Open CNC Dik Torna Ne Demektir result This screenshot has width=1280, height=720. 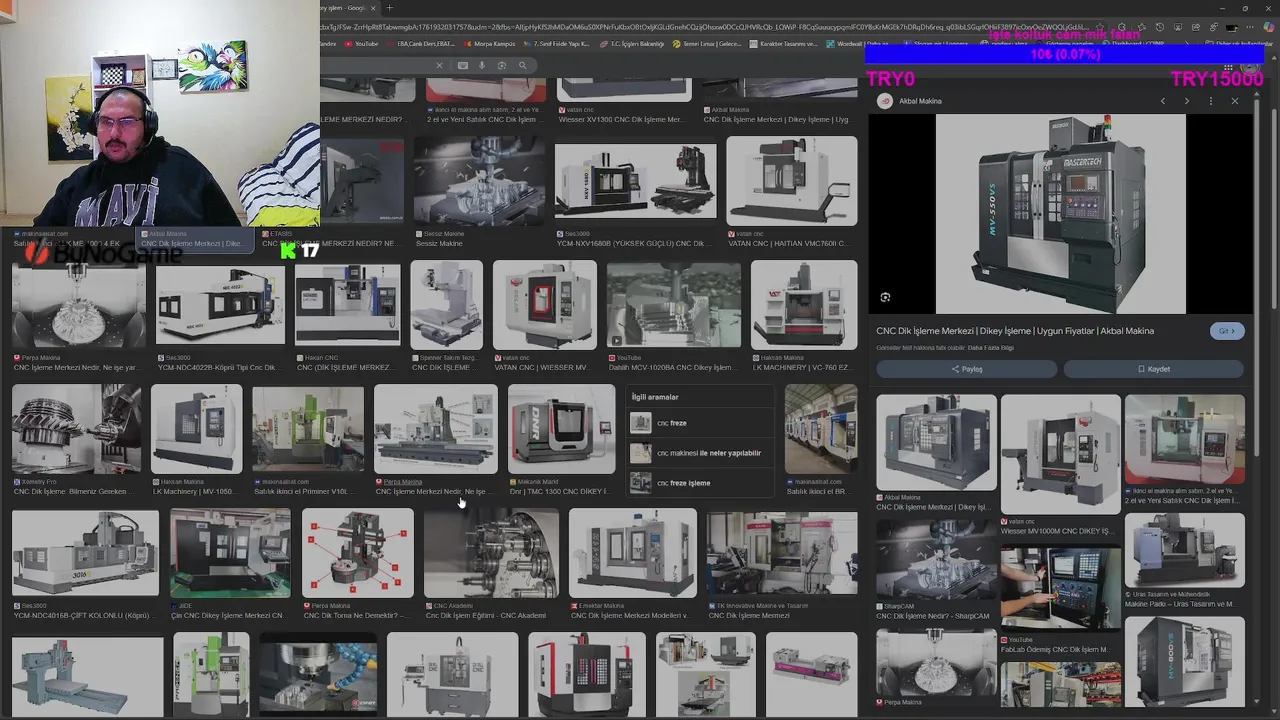coord(357,553)
